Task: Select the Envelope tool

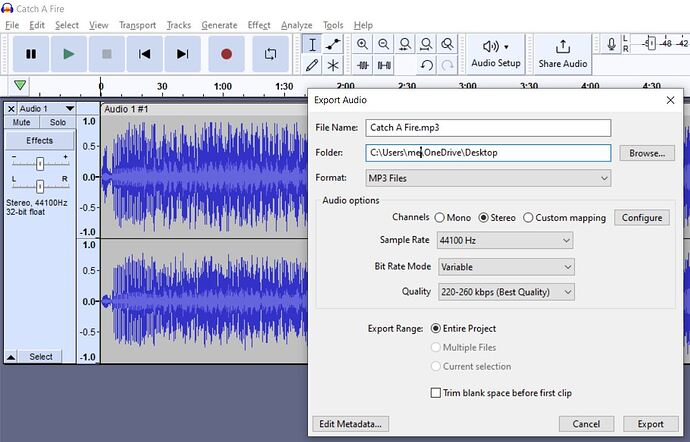Action: tap(333, 44)
